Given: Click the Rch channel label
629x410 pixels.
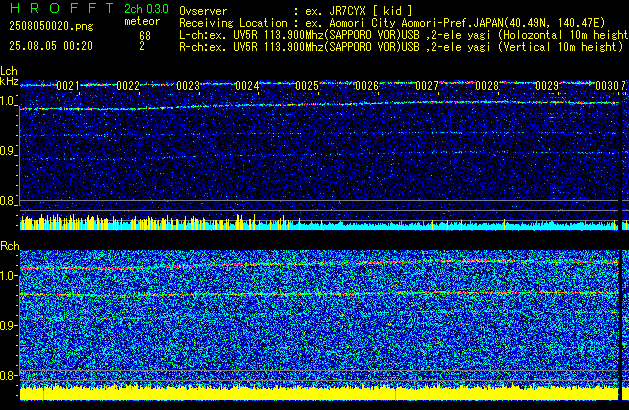Looking at the screenshot, I should [10, 246].
